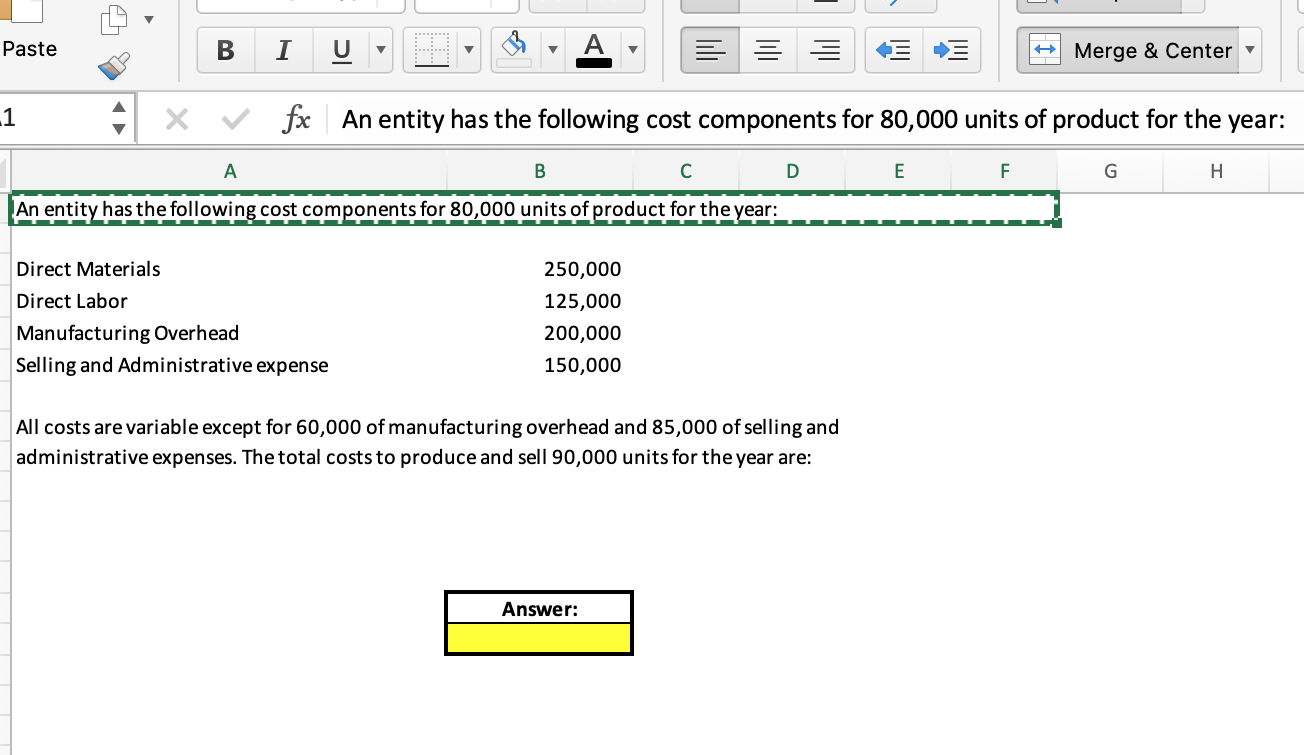Screen dimensions: 1304x755
Task: Select Selling and Administrative expense cell
Action: (x=229, y=365)
